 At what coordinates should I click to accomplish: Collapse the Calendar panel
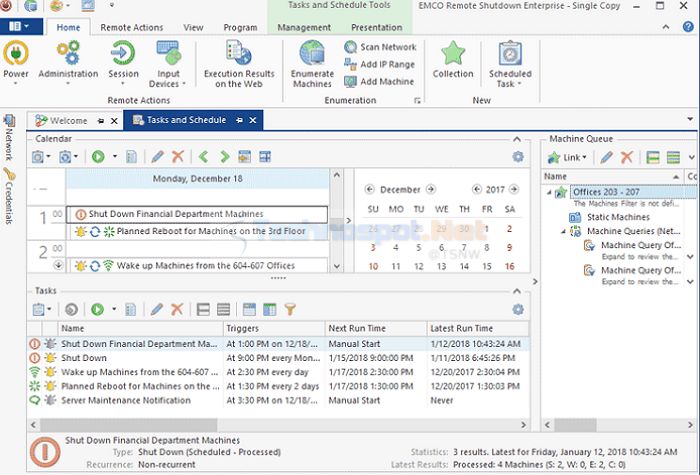[517, 139]
